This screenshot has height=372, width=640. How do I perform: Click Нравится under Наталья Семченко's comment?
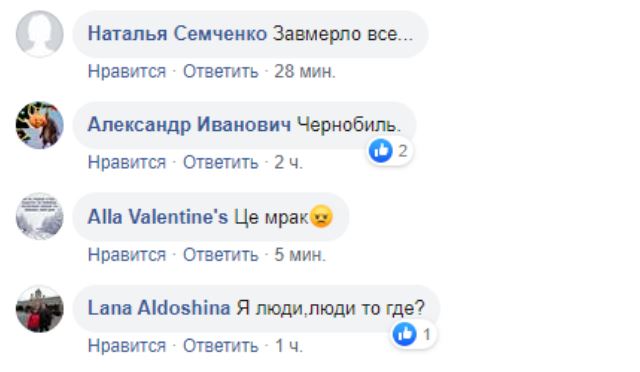[x=127, y=71]
